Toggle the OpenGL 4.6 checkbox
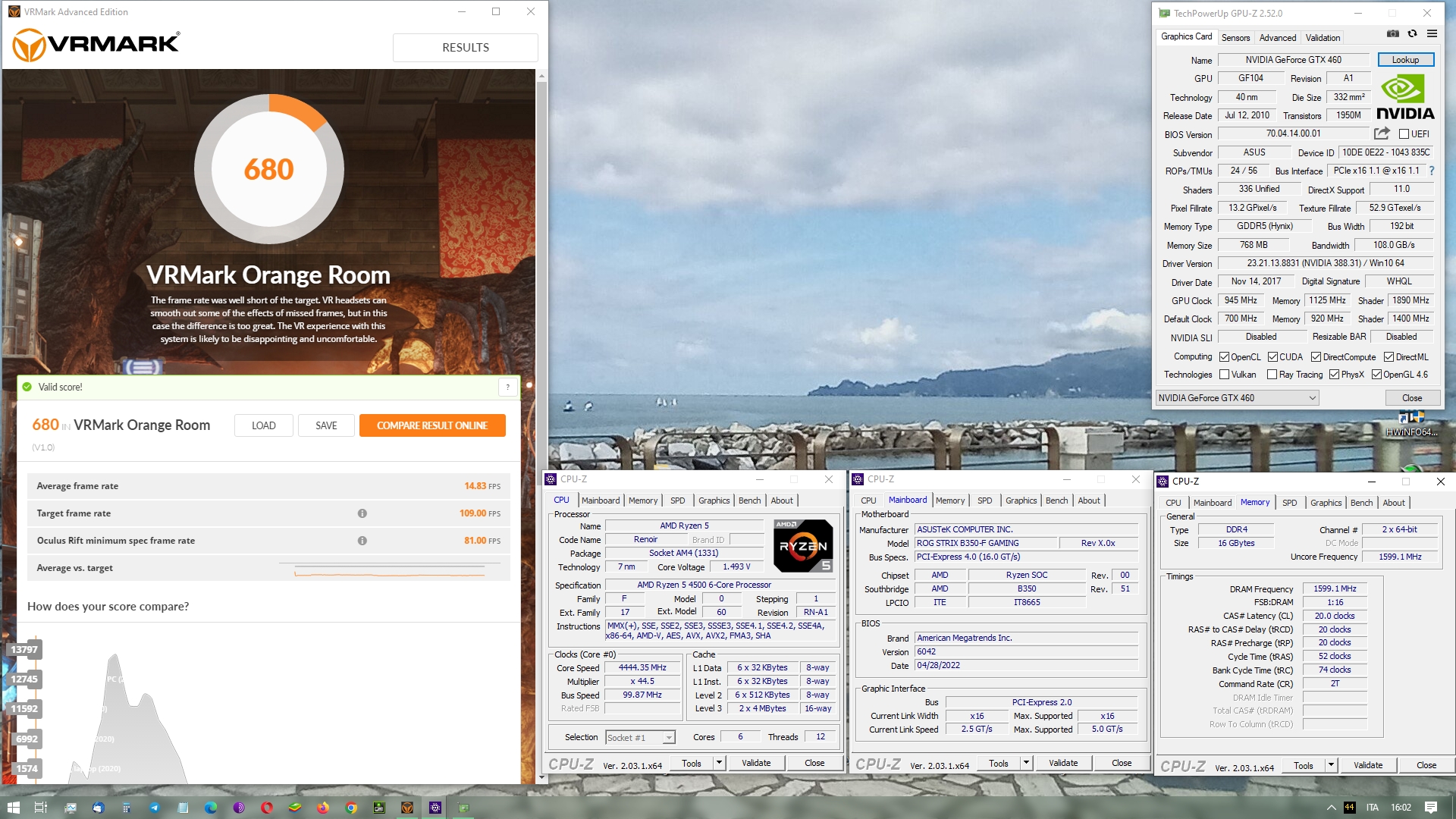This screenshot has width=1456, height=819. point(1376,375)
